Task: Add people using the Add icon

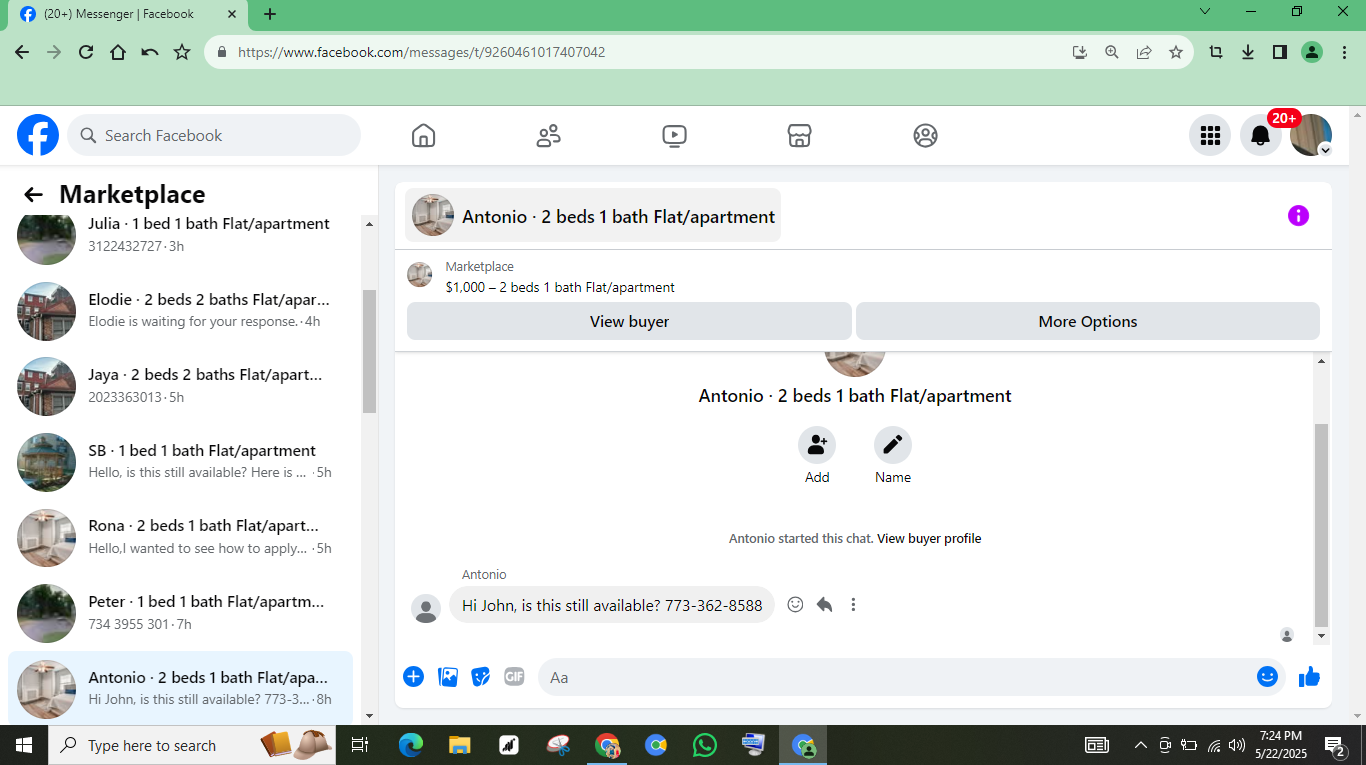Action: click(x=817, y=445)
